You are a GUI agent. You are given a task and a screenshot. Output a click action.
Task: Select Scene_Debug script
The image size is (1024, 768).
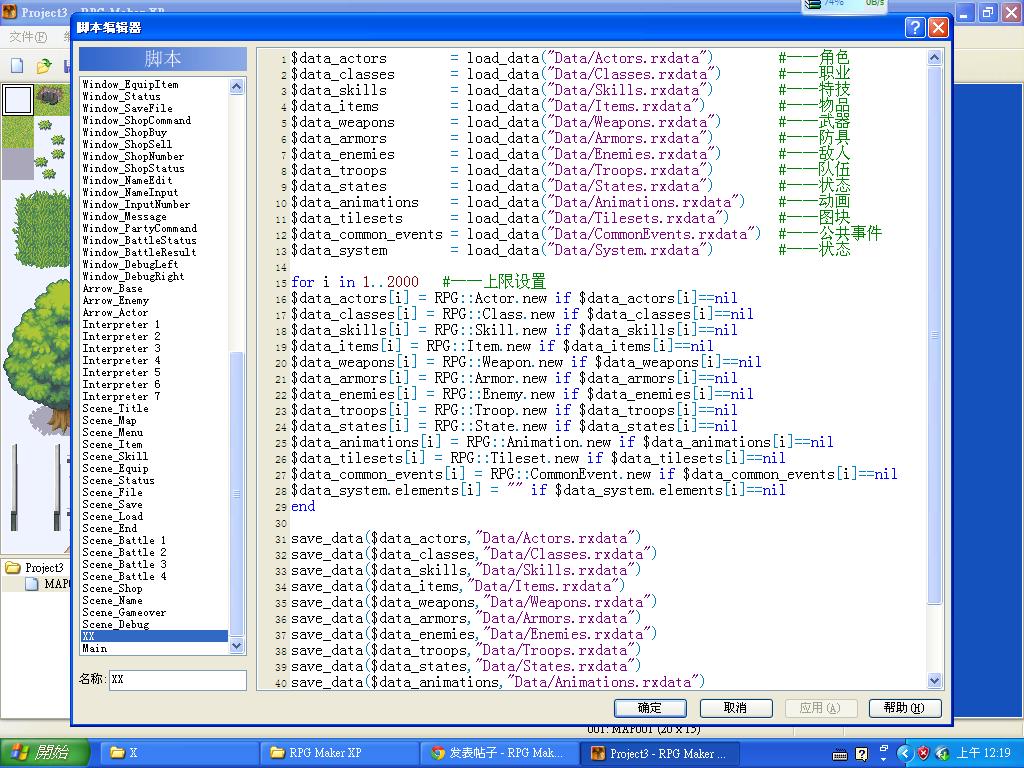click(x=116, y=624)
